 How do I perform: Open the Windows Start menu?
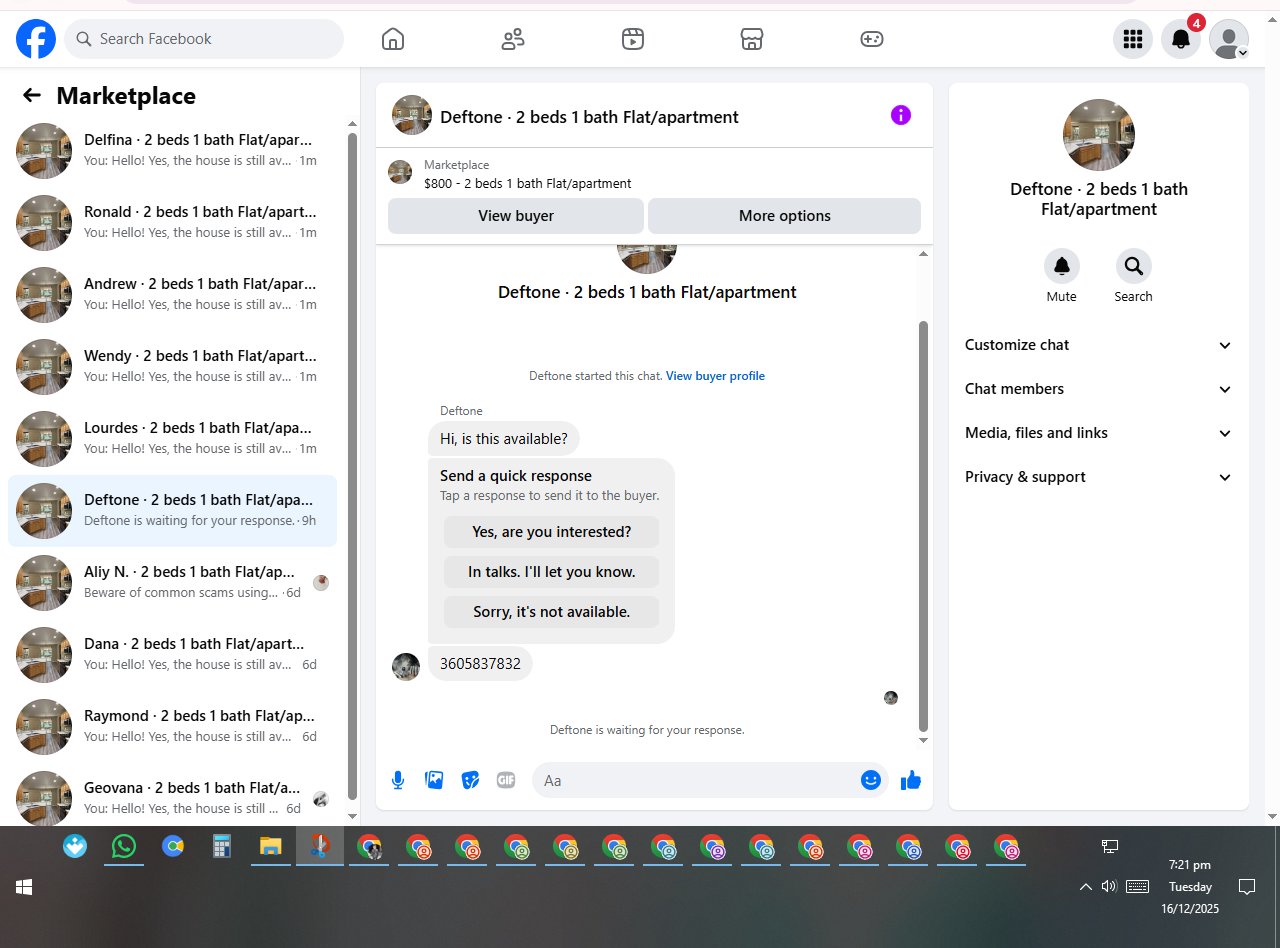pyautogui.click(x=24, y=887)
